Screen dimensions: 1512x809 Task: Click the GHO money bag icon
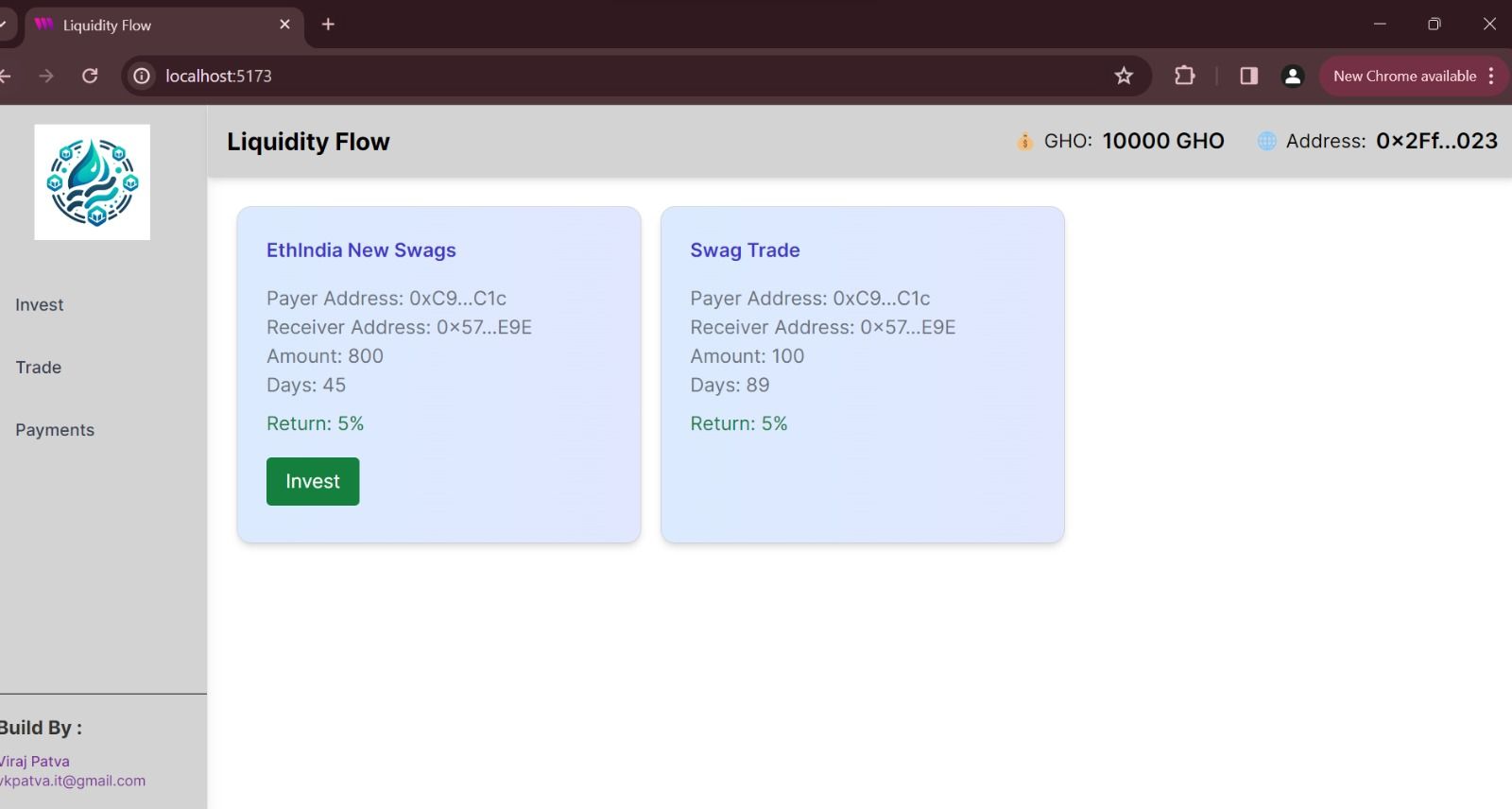tap(1024, 142)
